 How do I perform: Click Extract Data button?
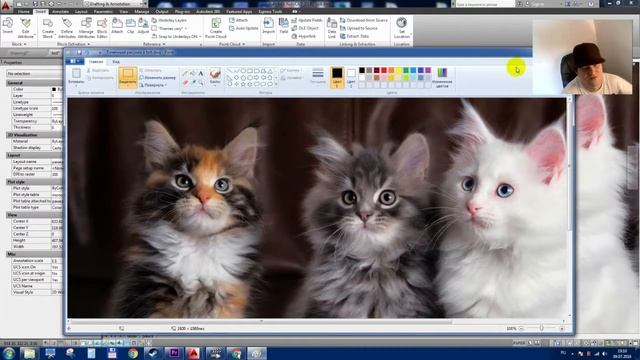354,36
